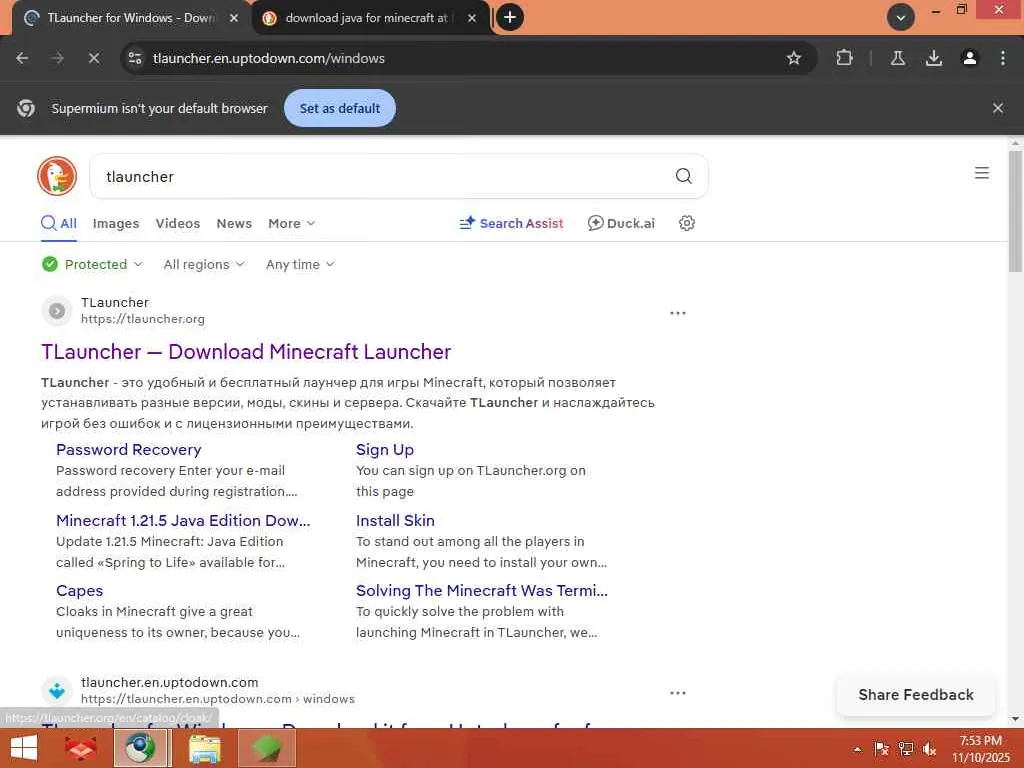1024x768 pixels.
Task: Expand the More dropdown
Action: click(291, 223)
